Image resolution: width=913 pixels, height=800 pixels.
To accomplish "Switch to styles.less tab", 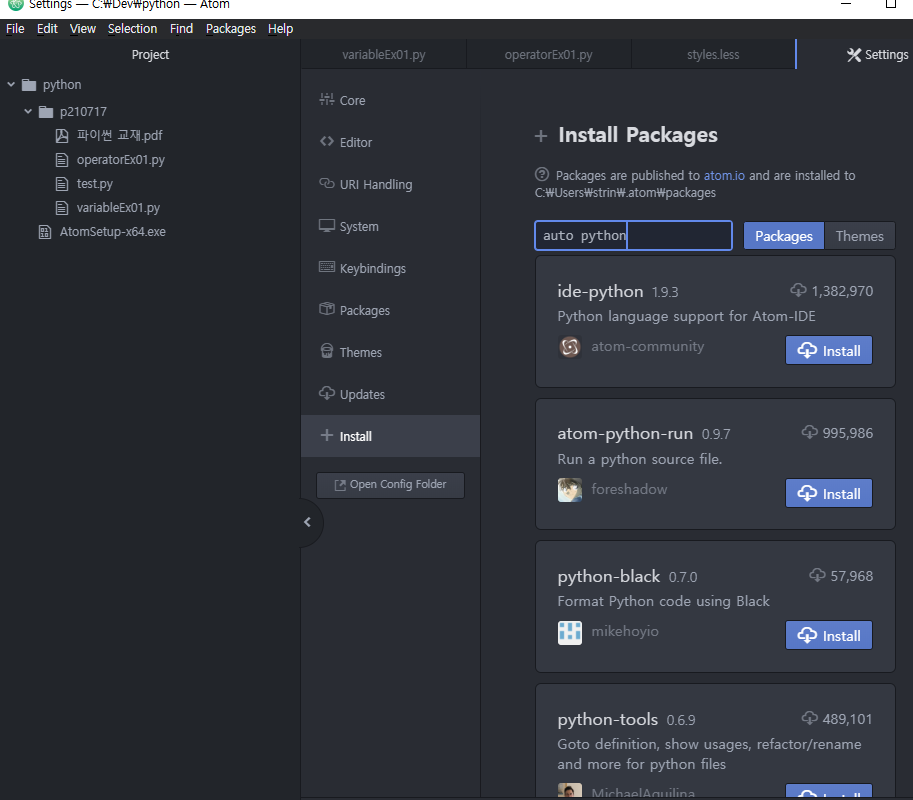I will pyautogui.click(x=713, y=54).
